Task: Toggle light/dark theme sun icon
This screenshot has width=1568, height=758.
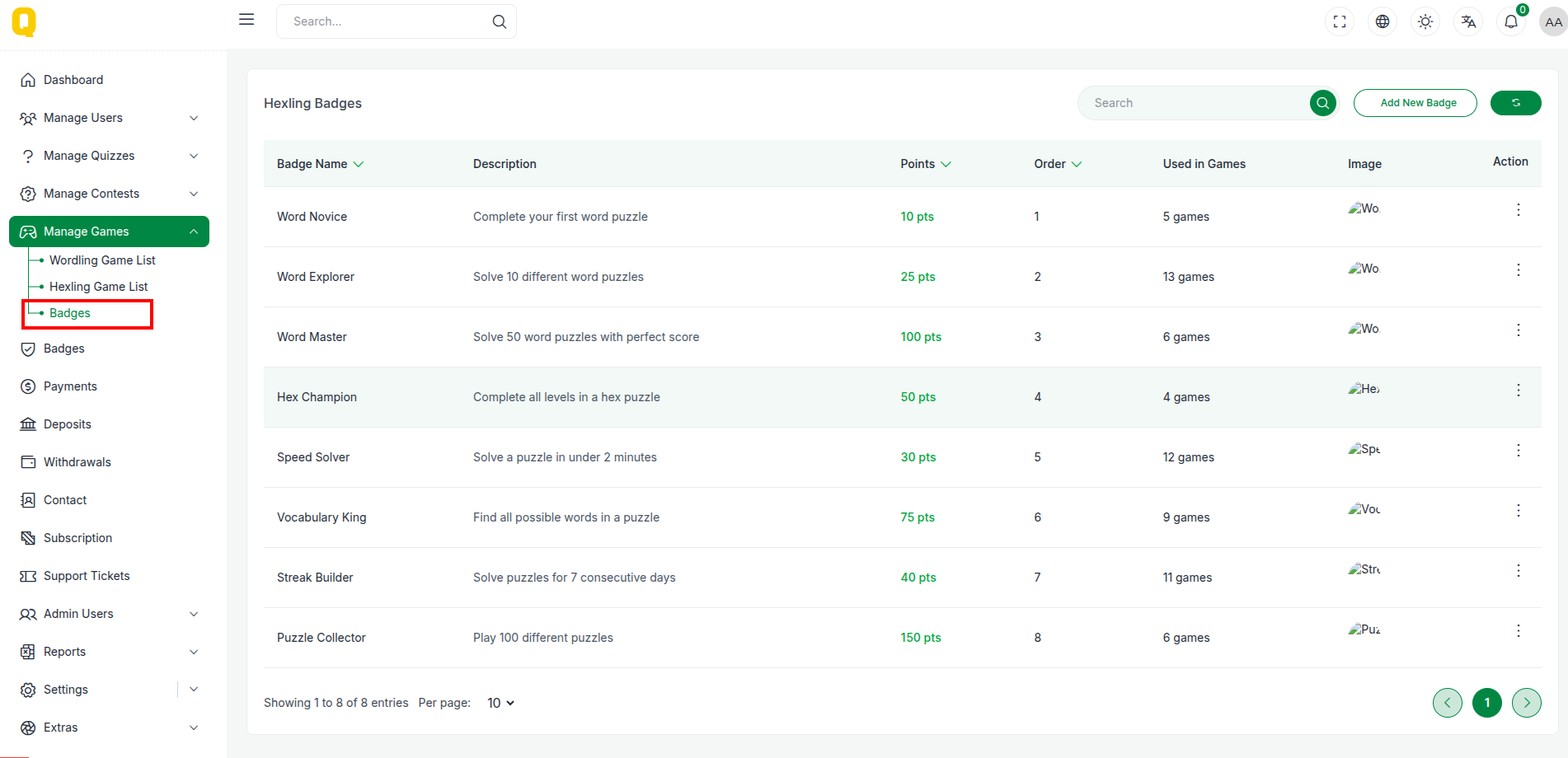Action: point(1425,22)
